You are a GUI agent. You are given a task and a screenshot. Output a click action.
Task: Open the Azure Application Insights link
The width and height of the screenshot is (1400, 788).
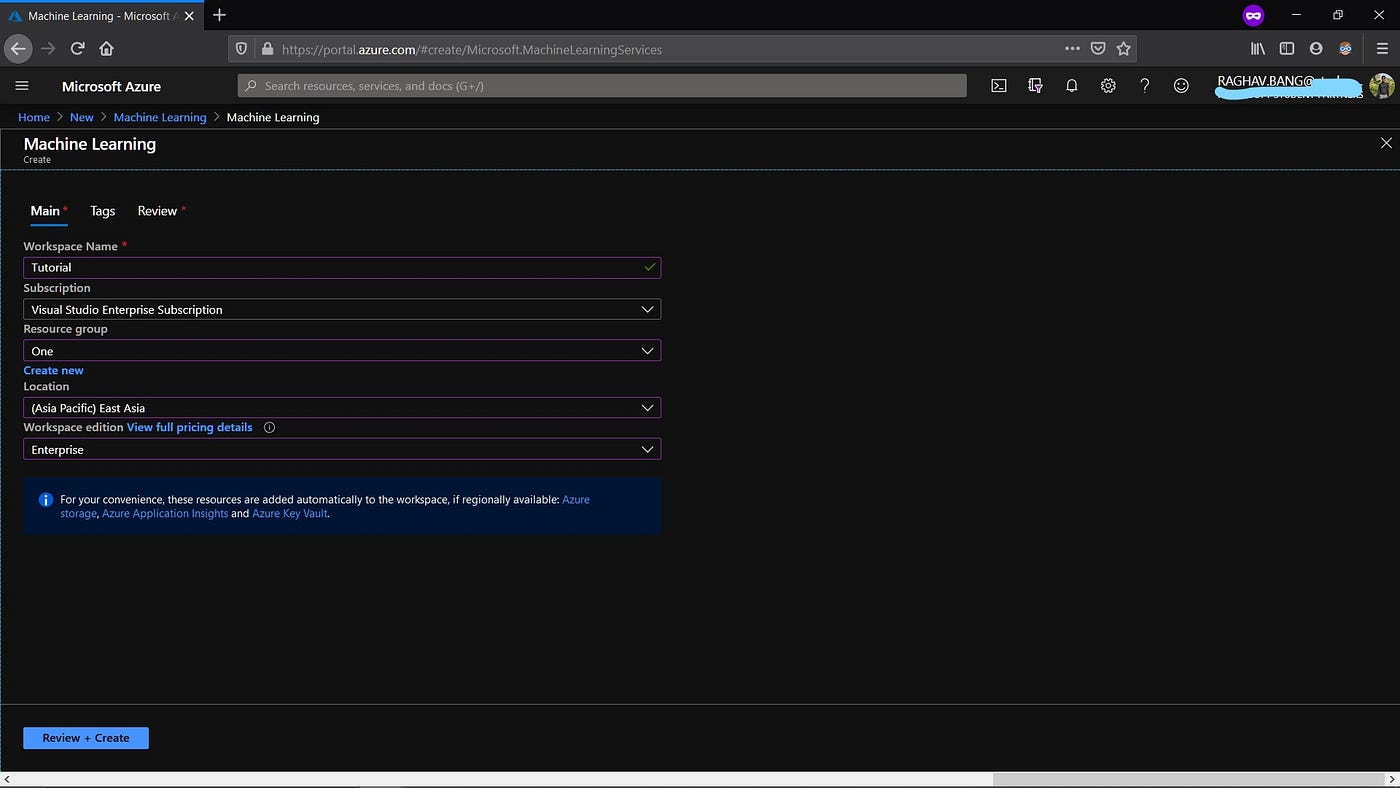click(165, 513)
